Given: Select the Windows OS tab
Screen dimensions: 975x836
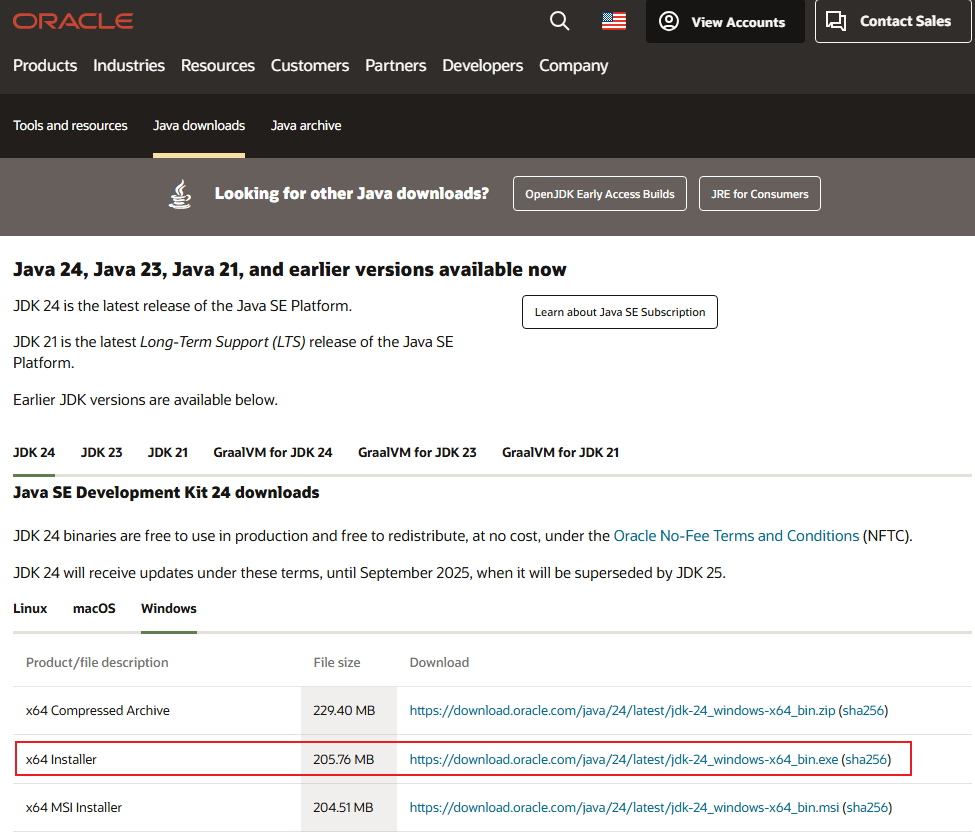Looking at the screenshot, I should (x=169, y=608).
